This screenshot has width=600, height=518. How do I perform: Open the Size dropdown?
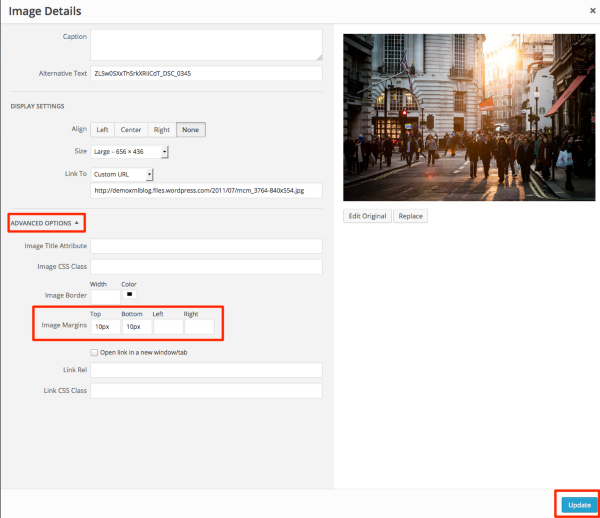click(x=129, y=151)
